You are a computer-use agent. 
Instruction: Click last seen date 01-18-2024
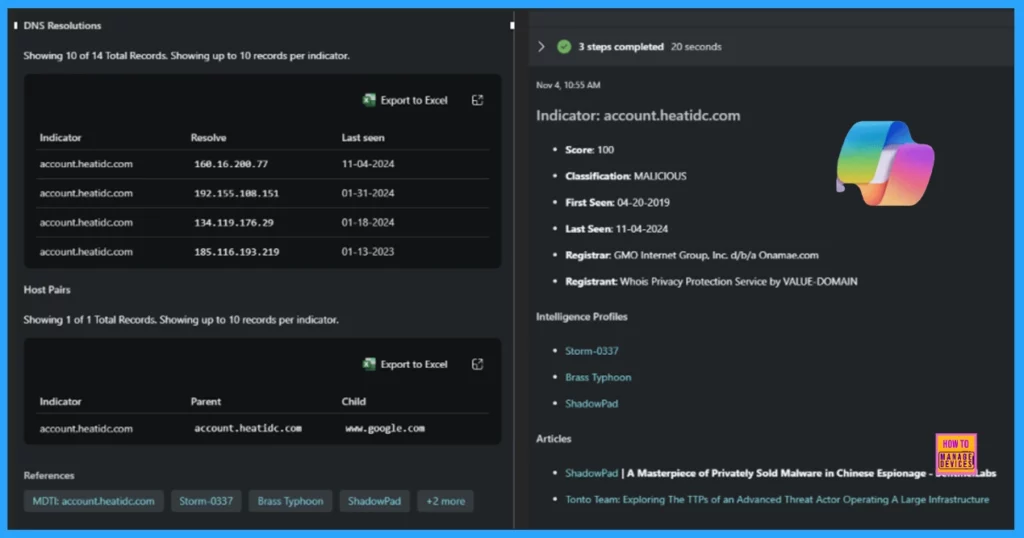pyautogui.click(x=368, y=223)
